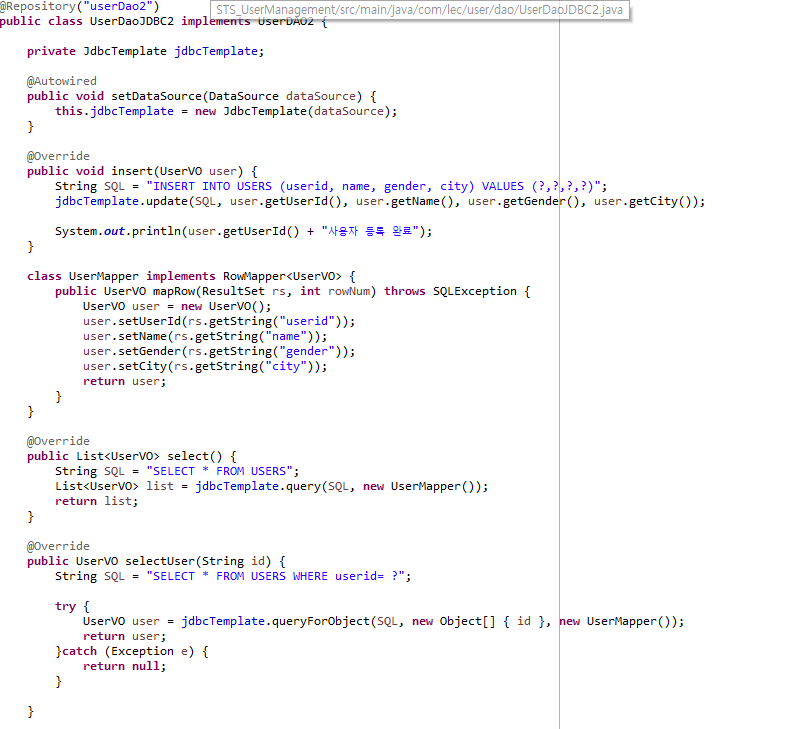Viewport: 793px width, 729px height.
Task: Click the throws SQLException clause
Action: point(450,291)
